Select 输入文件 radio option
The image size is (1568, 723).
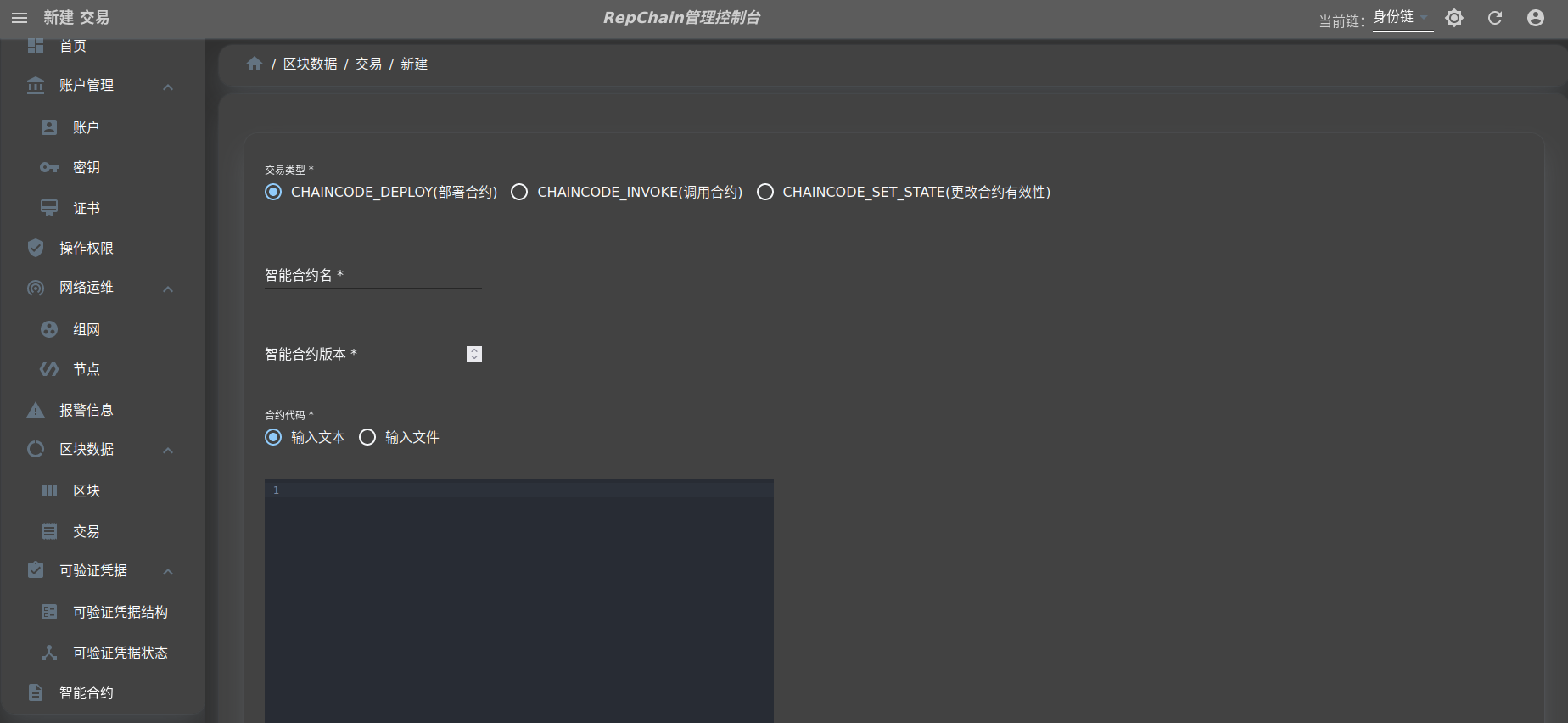367,437
